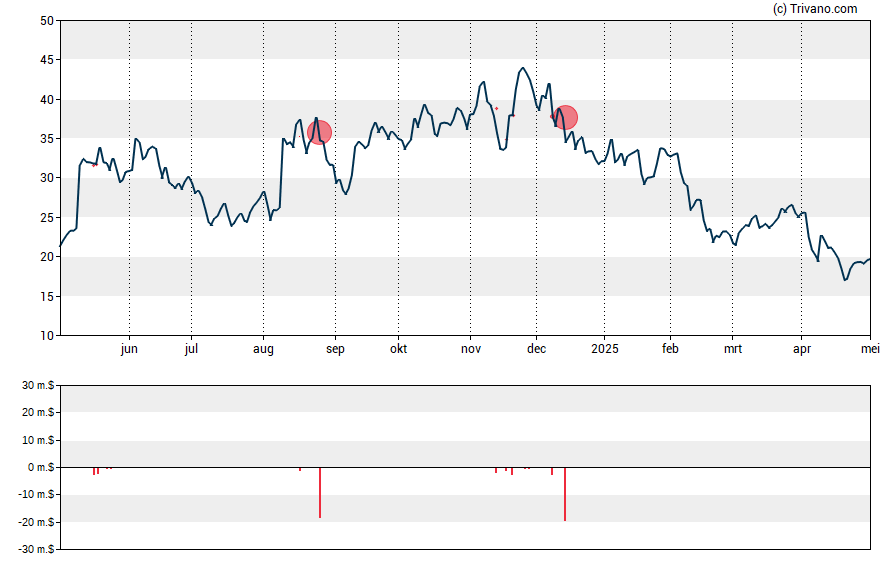Click the '-30 m.$' volume axis label
The width and height of the screenshot is (888, 565).
coord(36,549)
